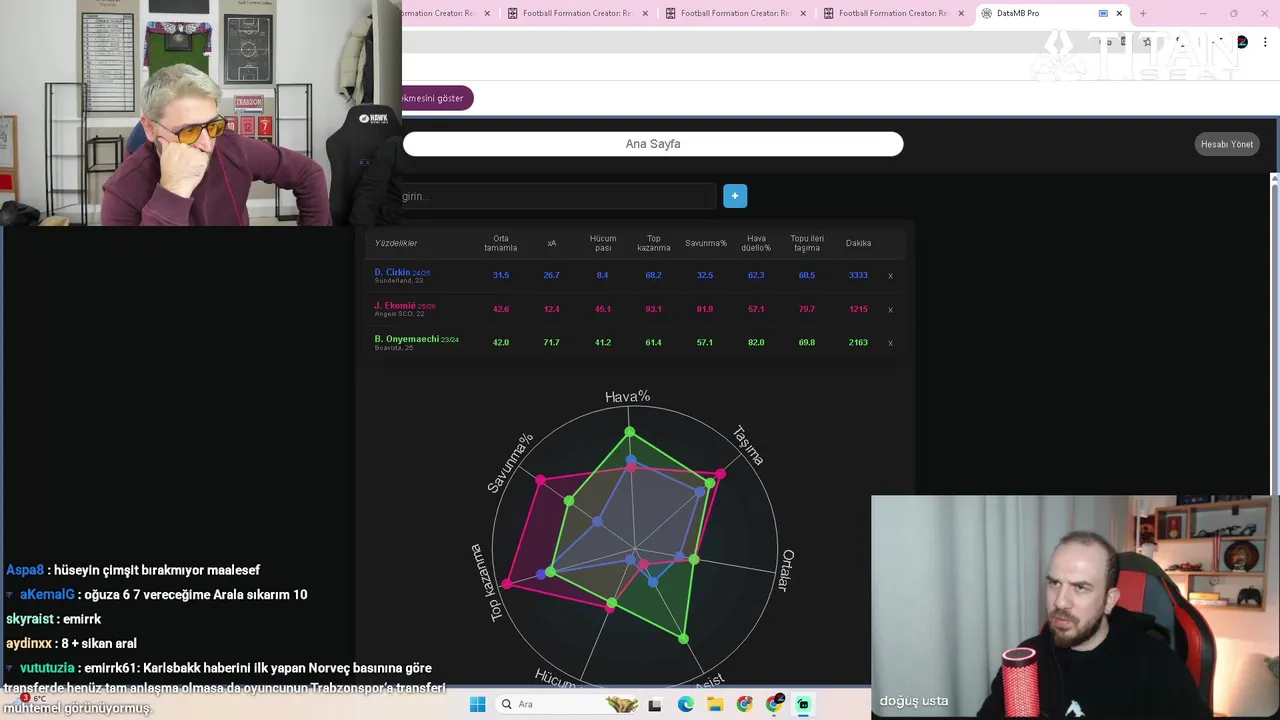Open the Windows Start menu
This screenshot has width=1280, height=720.
click(x=478, y=704)
